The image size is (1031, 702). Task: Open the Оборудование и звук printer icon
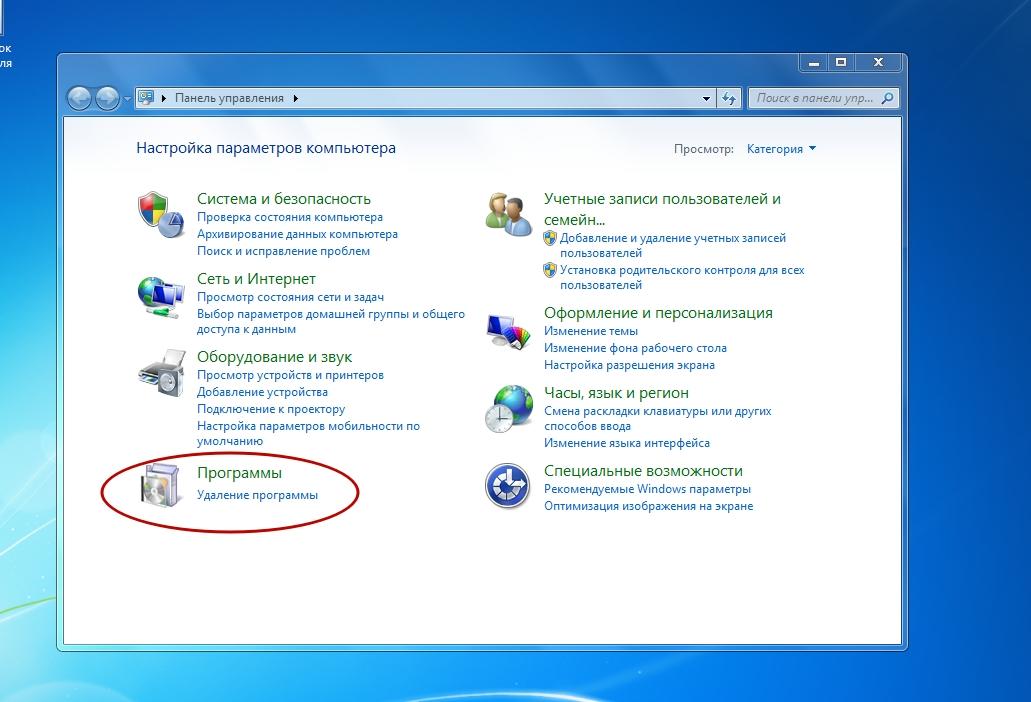(162, 373)
